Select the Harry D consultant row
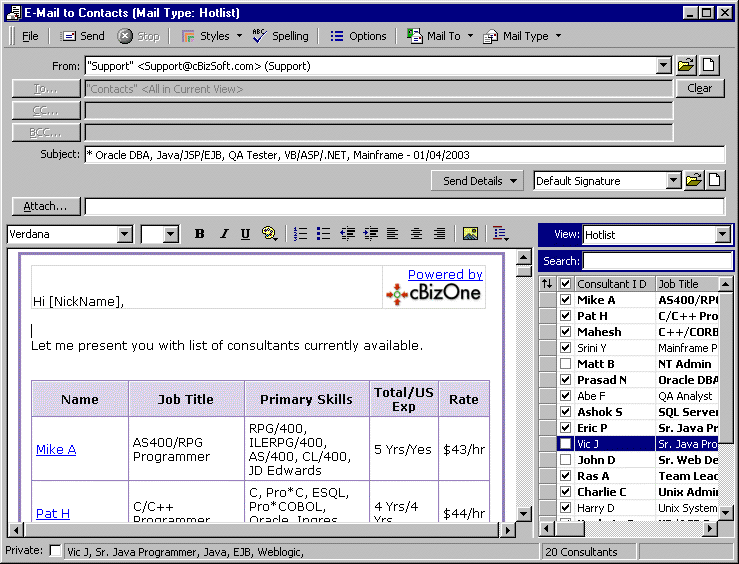Screen dimensions: 739x564 (x=629, y=508)
